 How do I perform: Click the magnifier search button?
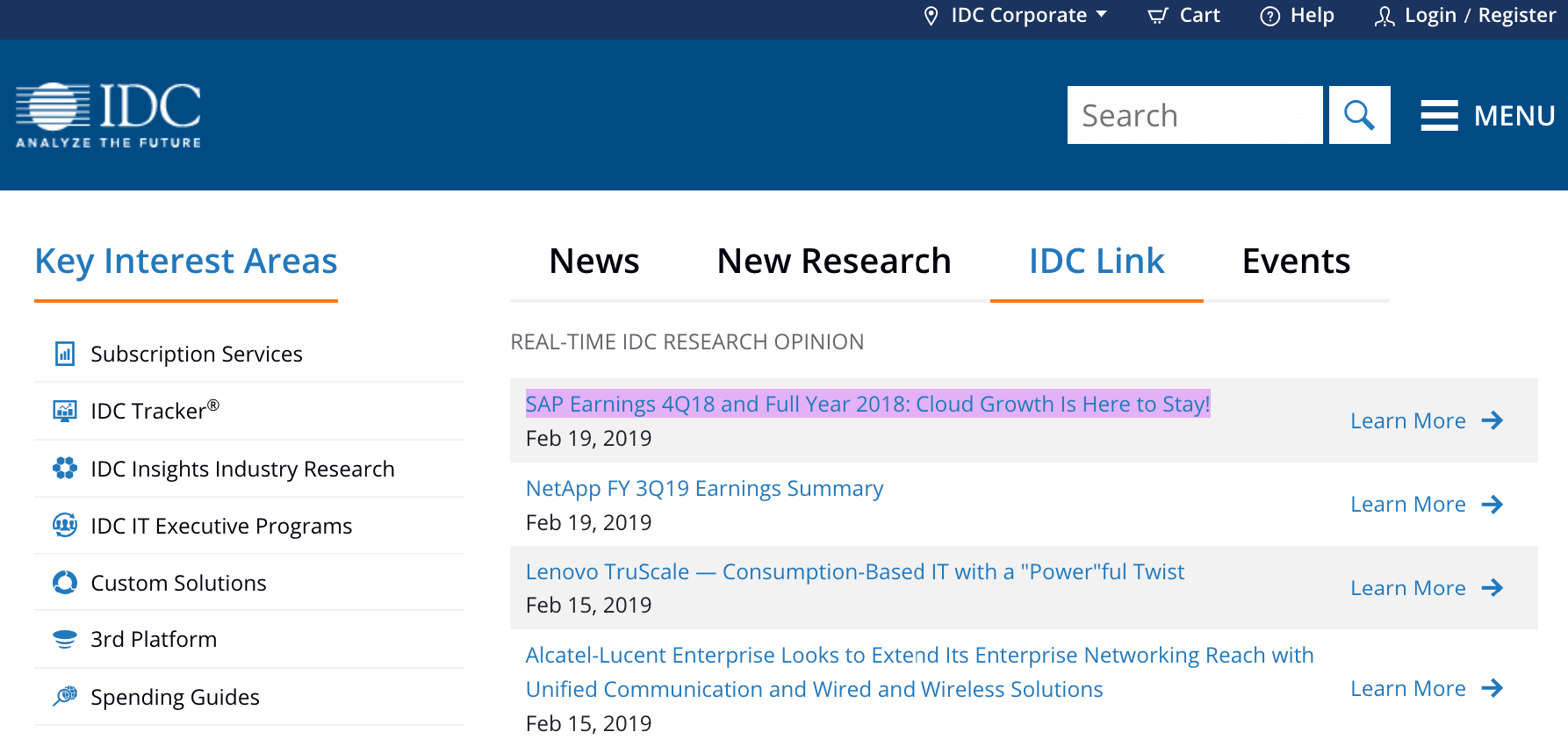[1360, 115]
